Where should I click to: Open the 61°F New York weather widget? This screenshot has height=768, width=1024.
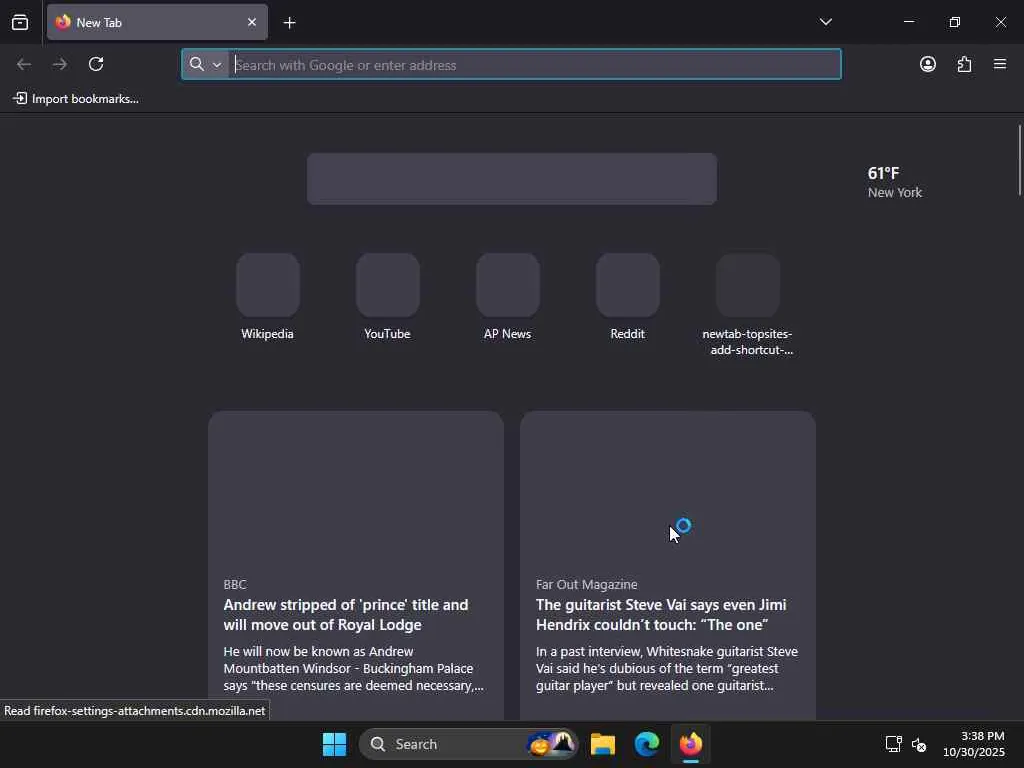pyautogui.click(x=895, y=182)
